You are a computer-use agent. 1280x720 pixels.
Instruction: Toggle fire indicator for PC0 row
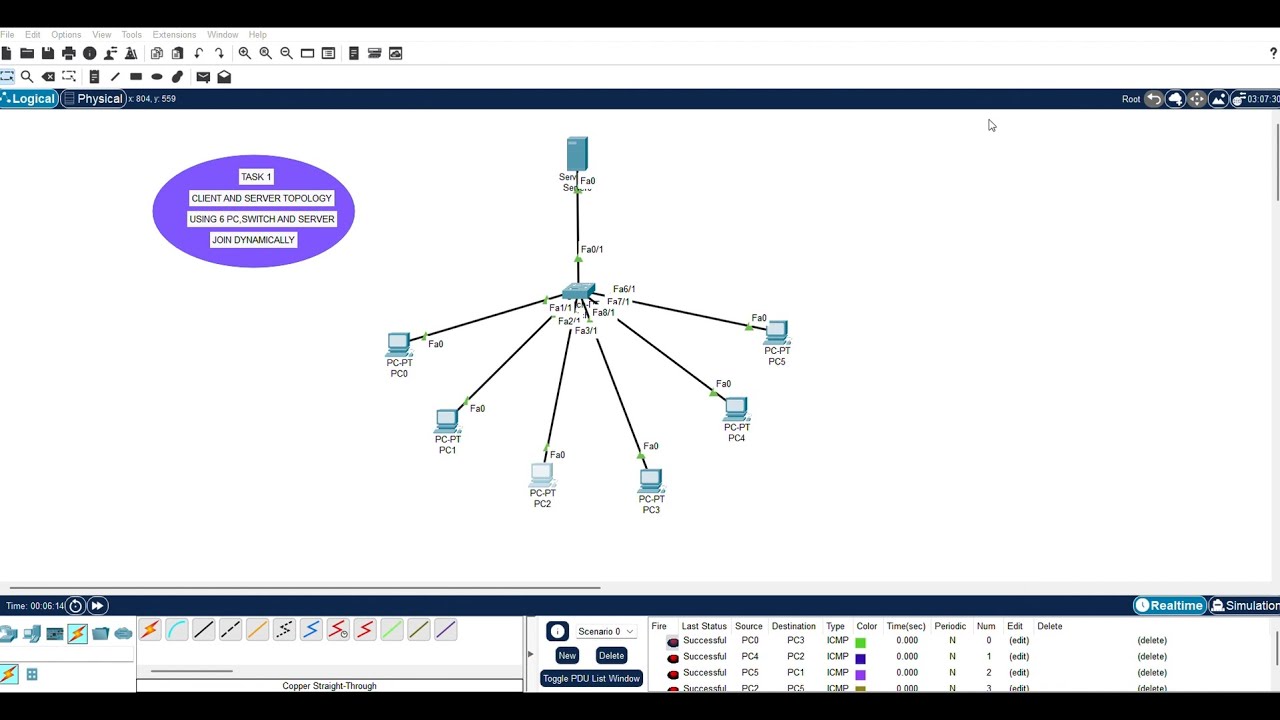(x=673, y=641)
